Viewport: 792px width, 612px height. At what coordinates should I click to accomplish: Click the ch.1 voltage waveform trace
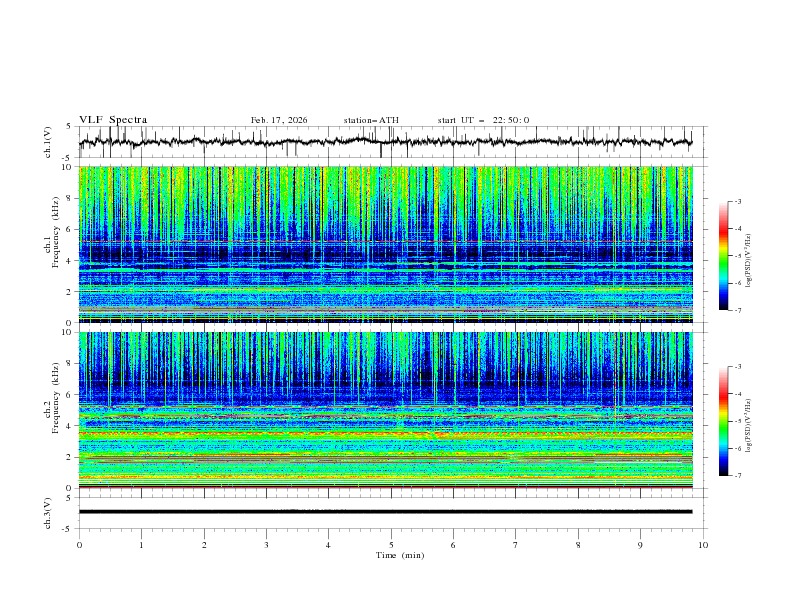click(385, 142)
